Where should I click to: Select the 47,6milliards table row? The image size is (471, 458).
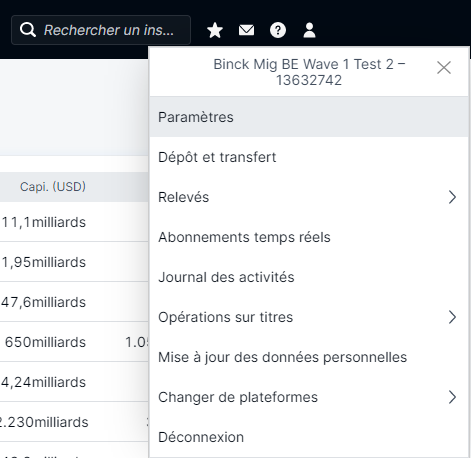click(x=74, y=302)
